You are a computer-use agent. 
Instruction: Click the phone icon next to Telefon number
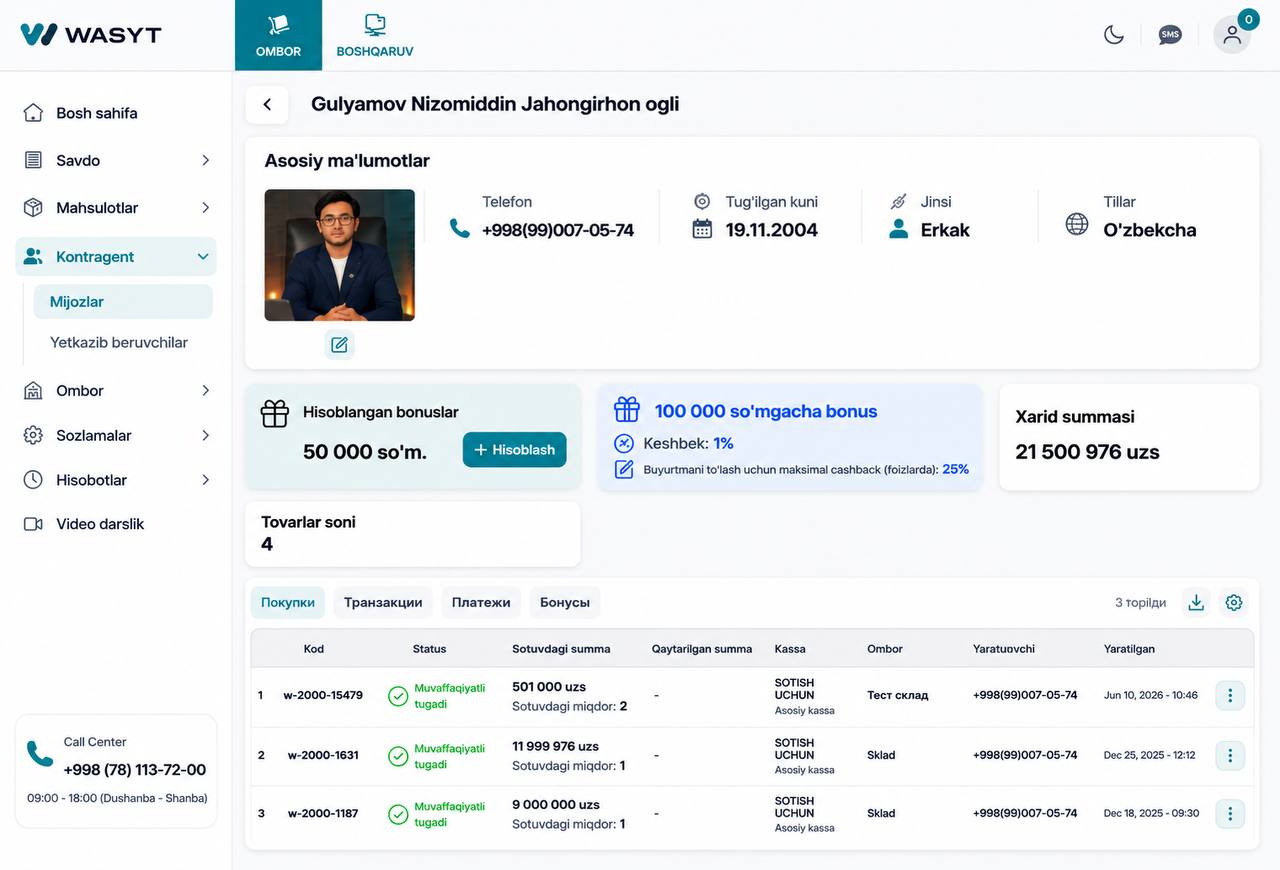click(x=460, y=229)
